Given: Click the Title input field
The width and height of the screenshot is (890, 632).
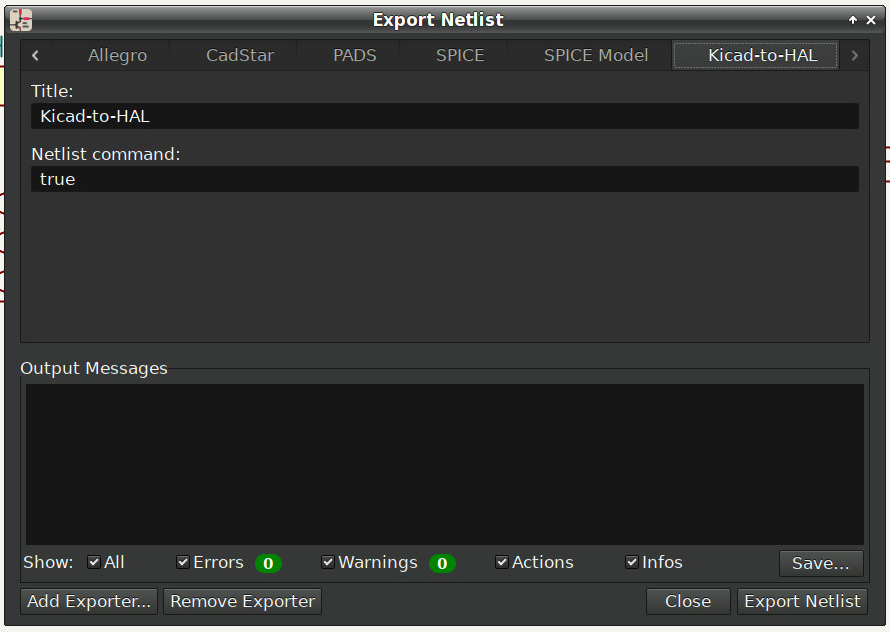Looking at the screenshot, I should (x=444, y=116).
